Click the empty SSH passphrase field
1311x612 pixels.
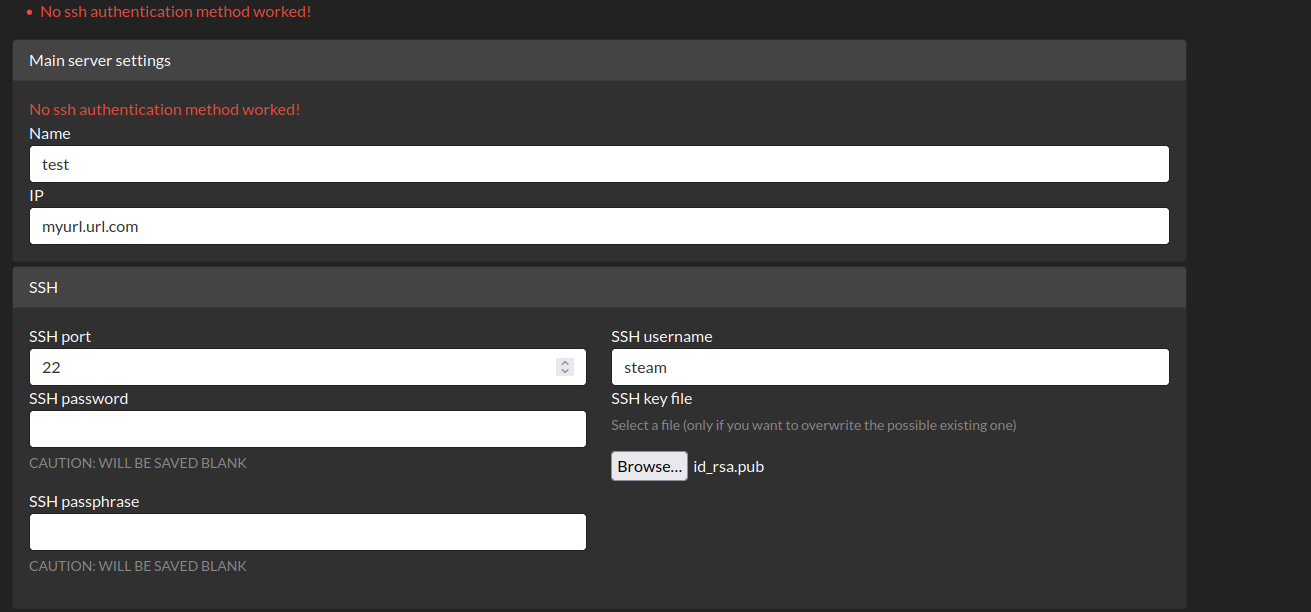coord(308,532)
